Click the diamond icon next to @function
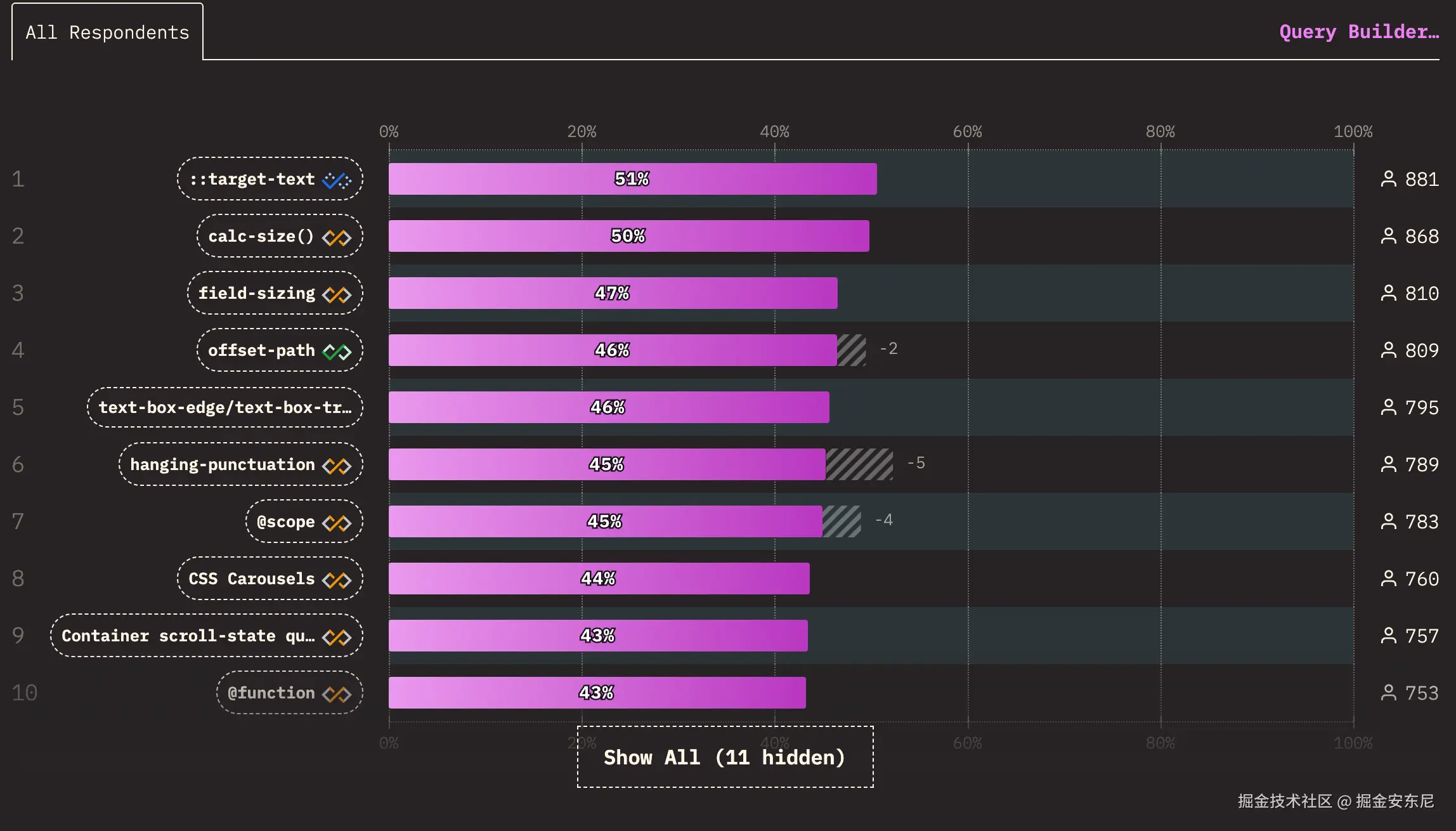The width and height of the screenshot is (1456, 831). [337, 694]
